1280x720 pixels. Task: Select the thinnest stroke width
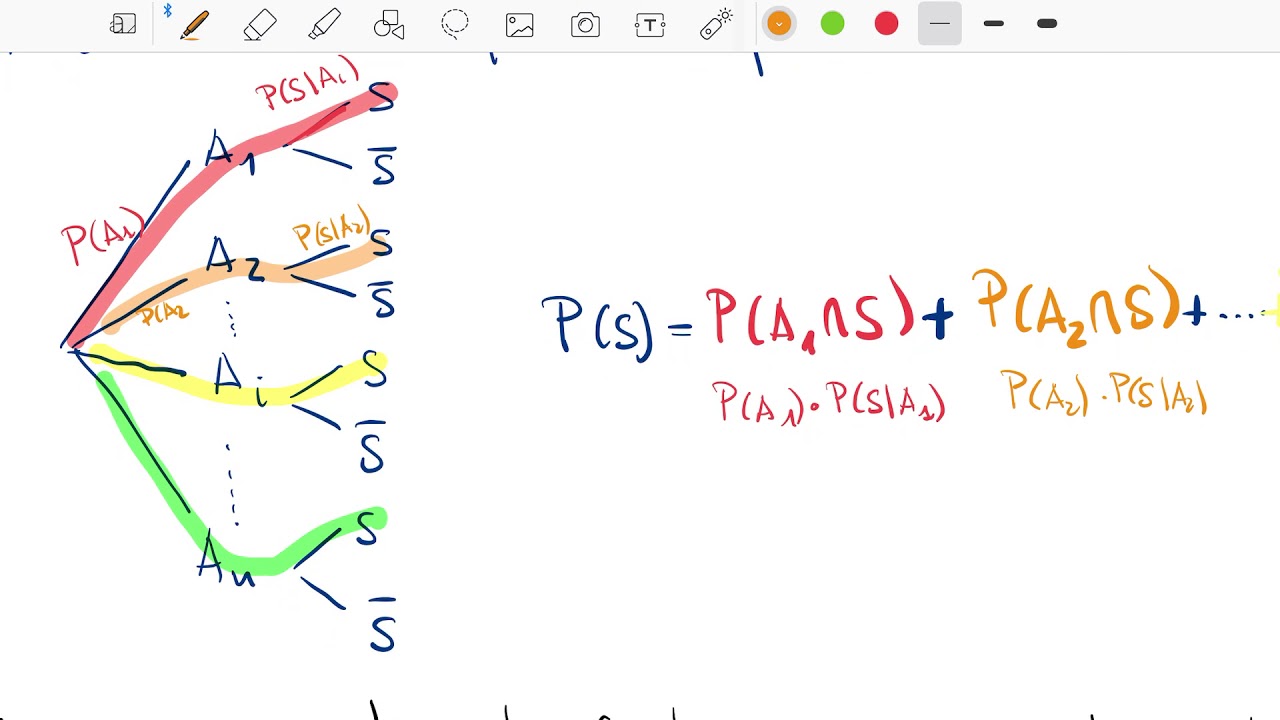pyautogui.click(x=940, y=24)
